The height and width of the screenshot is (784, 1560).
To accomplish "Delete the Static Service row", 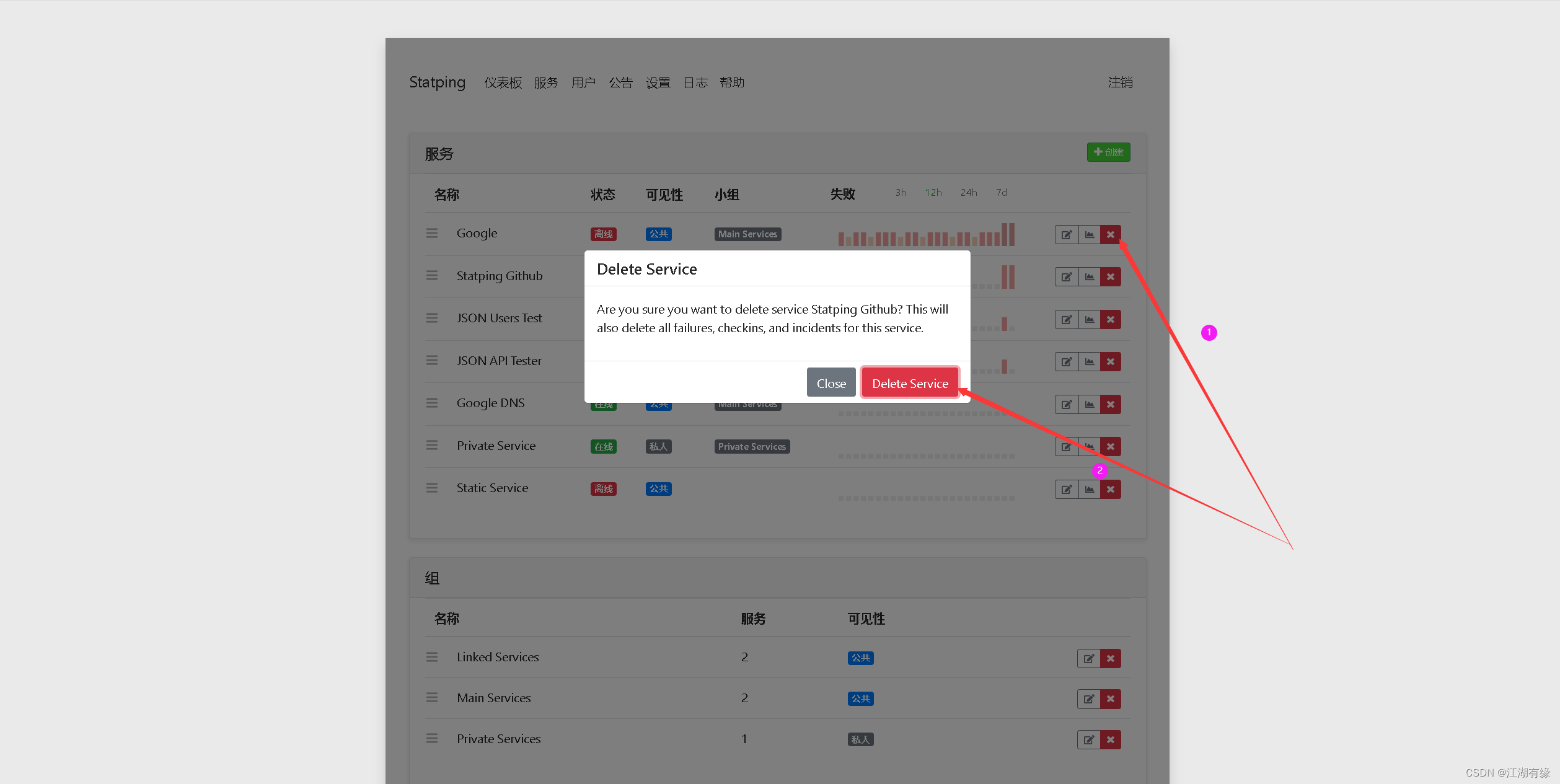I will [1111, 490].
